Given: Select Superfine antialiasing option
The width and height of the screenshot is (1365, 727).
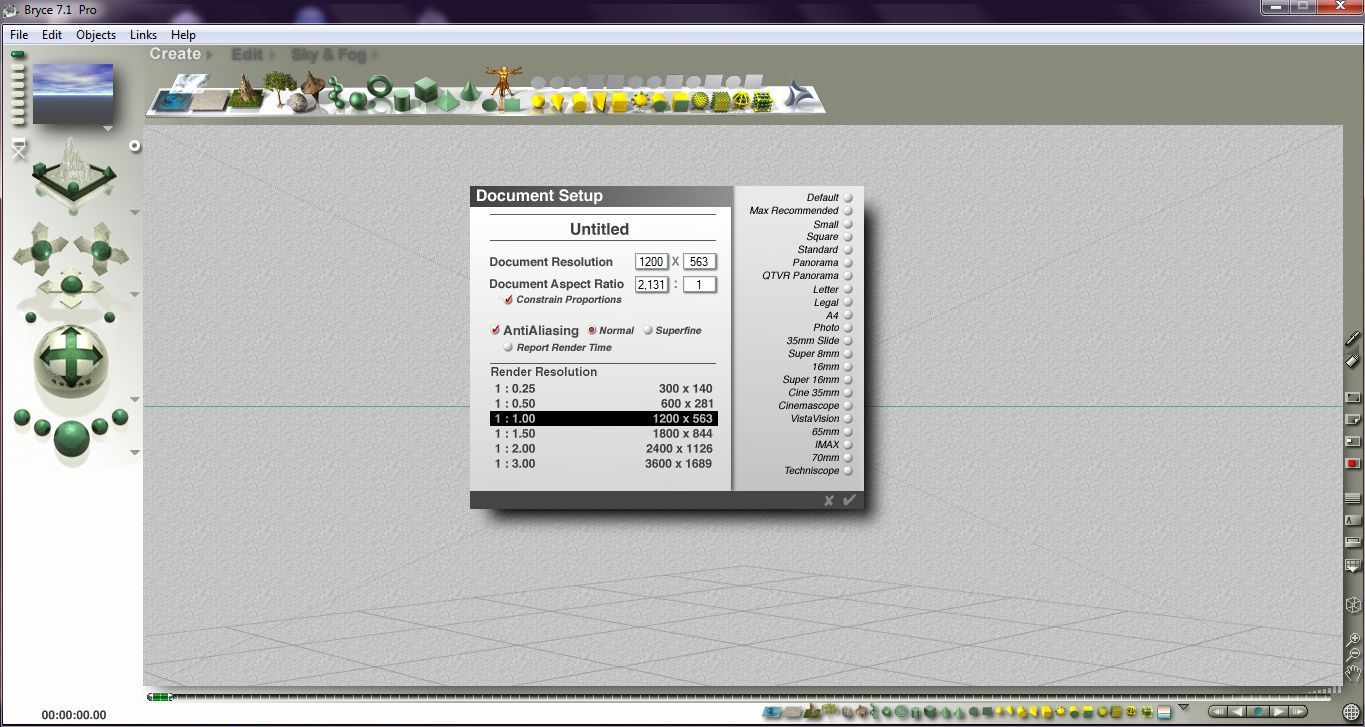Looking at the screenshot, I should [648, 330].
